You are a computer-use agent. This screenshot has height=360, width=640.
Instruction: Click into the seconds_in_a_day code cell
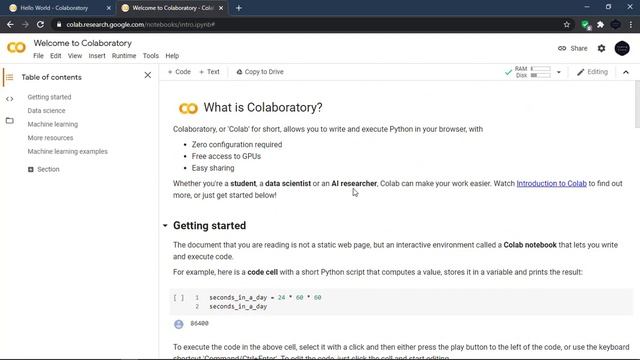coord(401,302)
